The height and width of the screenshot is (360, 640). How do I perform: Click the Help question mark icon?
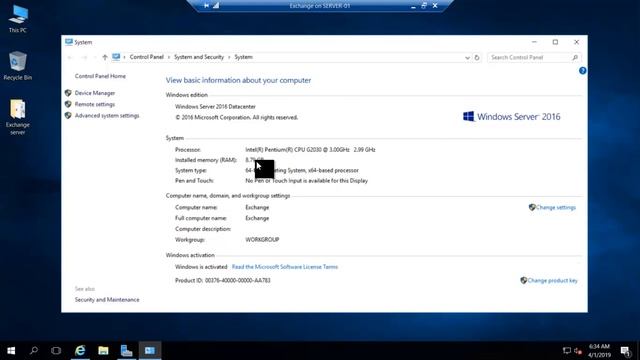pos(582,71)
